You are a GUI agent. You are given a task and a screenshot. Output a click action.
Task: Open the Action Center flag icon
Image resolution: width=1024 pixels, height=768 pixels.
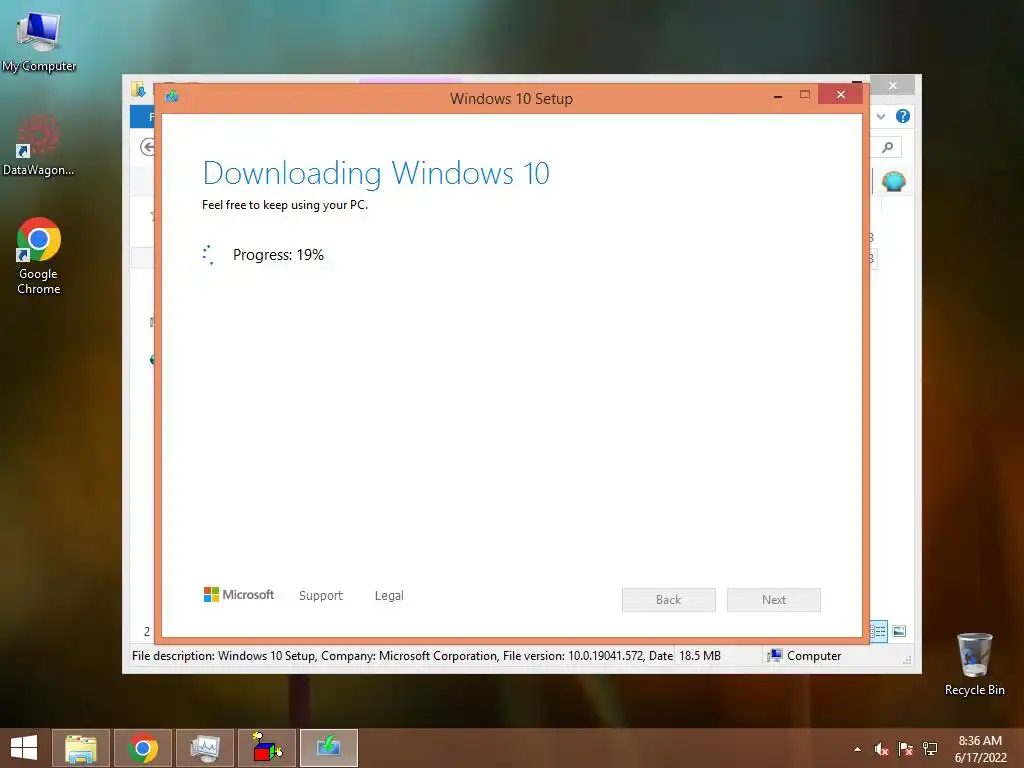905,749
